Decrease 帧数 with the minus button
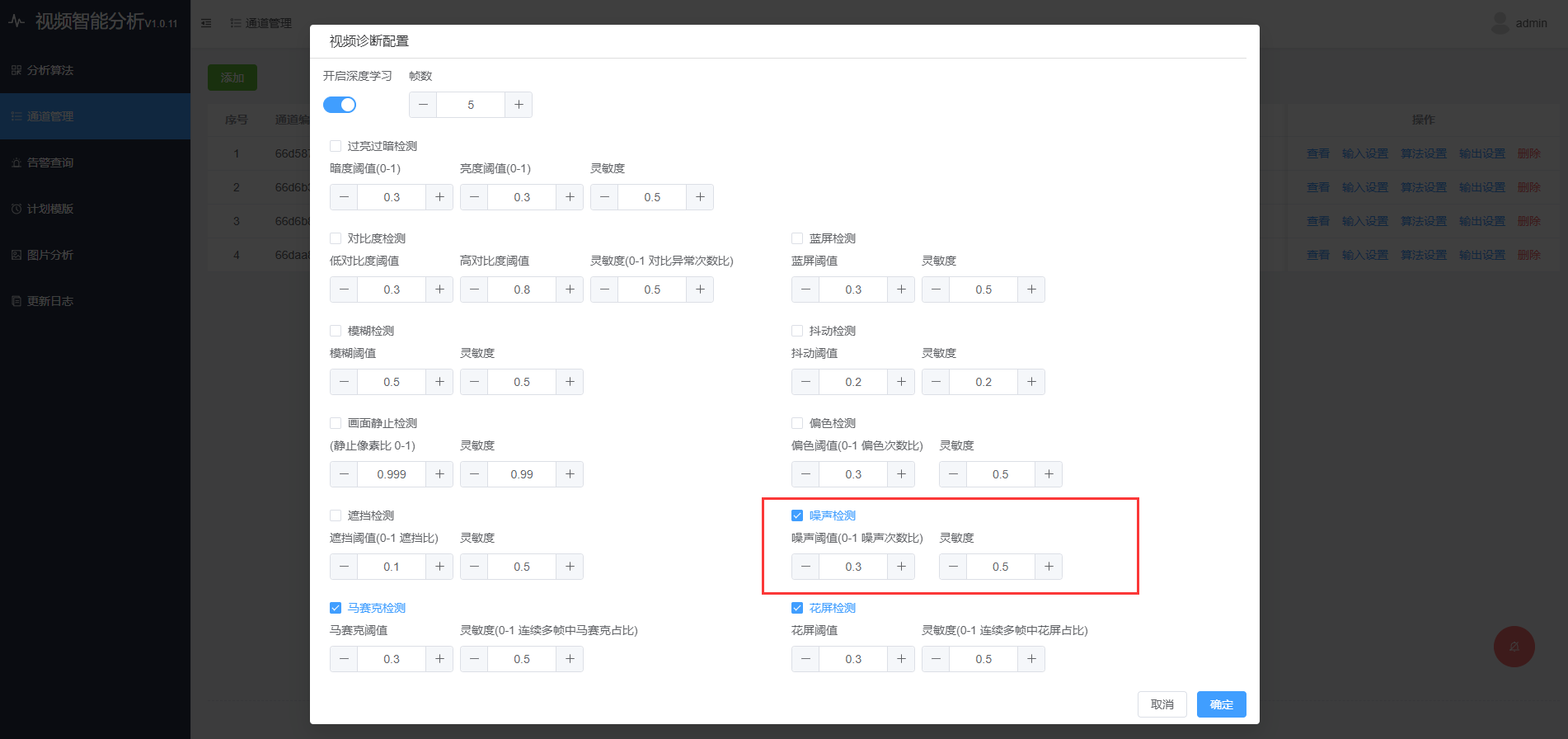Screen dimensions: 1568x739 pyautogui.click(x=423, y=105)
